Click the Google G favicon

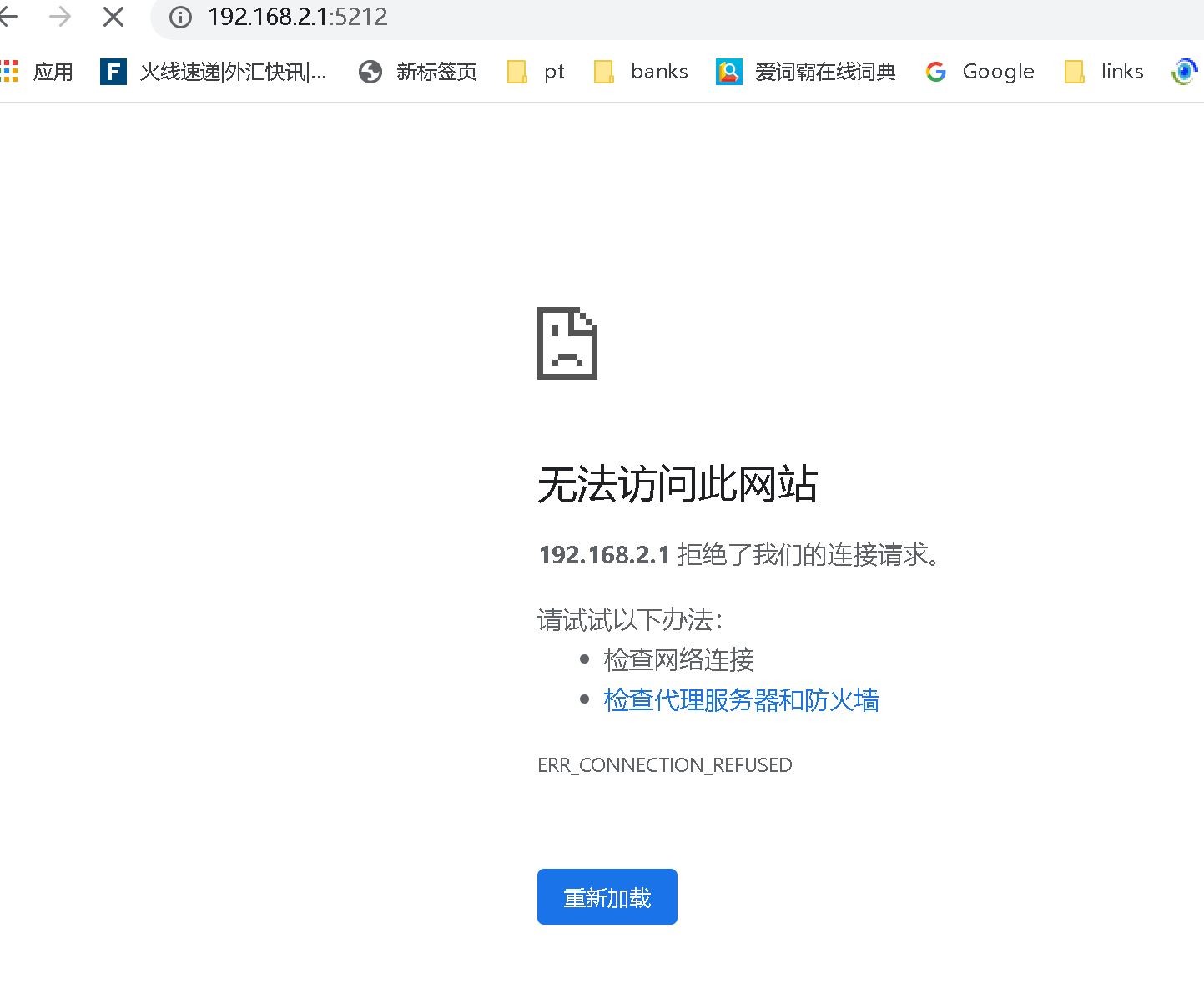pos(936,73)
